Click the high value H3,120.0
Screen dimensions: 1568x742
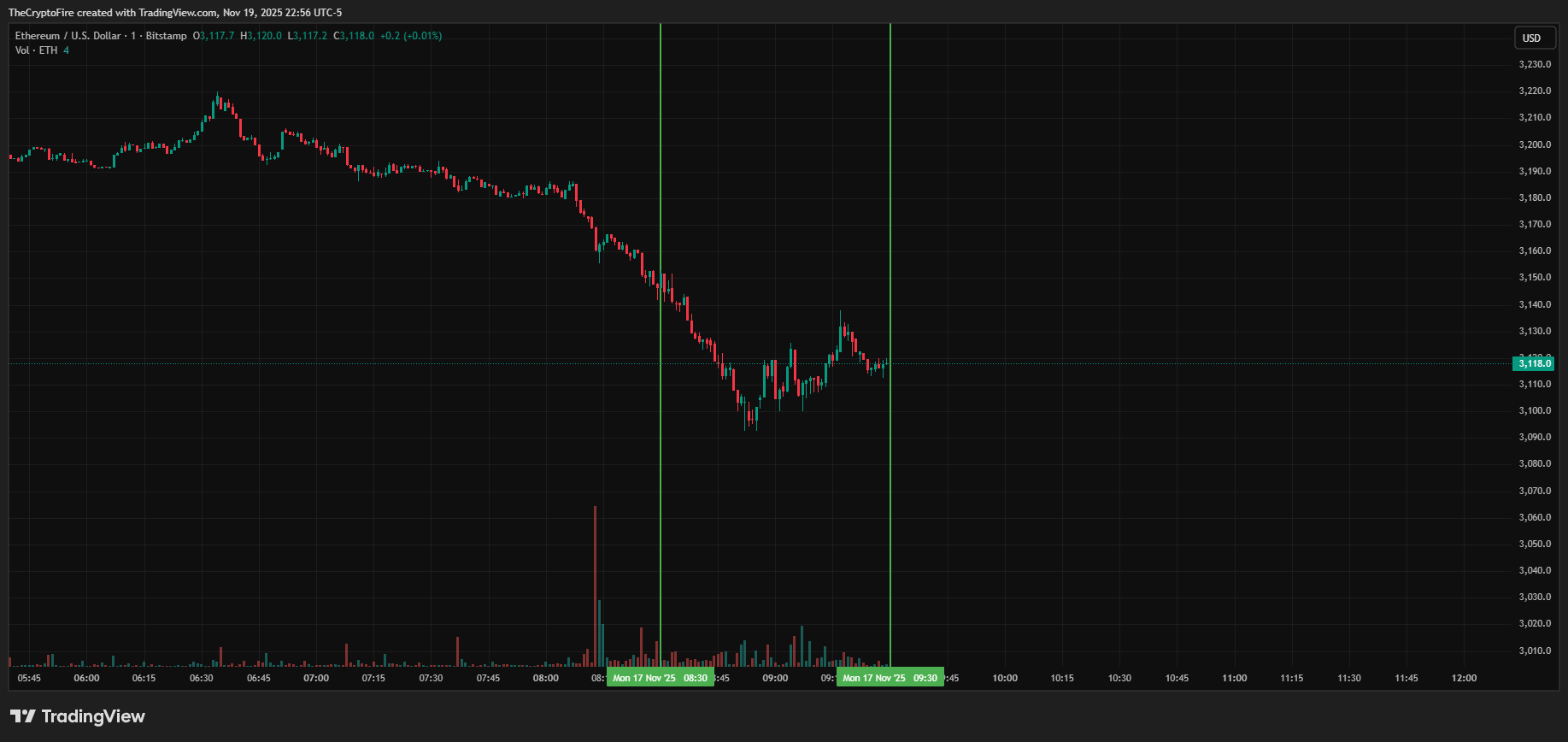click(x=261, y=36)
